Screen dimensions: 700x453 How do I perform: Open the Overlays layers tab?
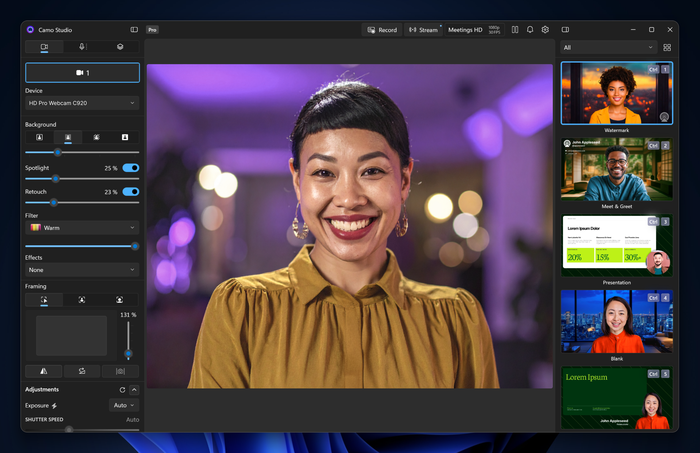[120, 47]
